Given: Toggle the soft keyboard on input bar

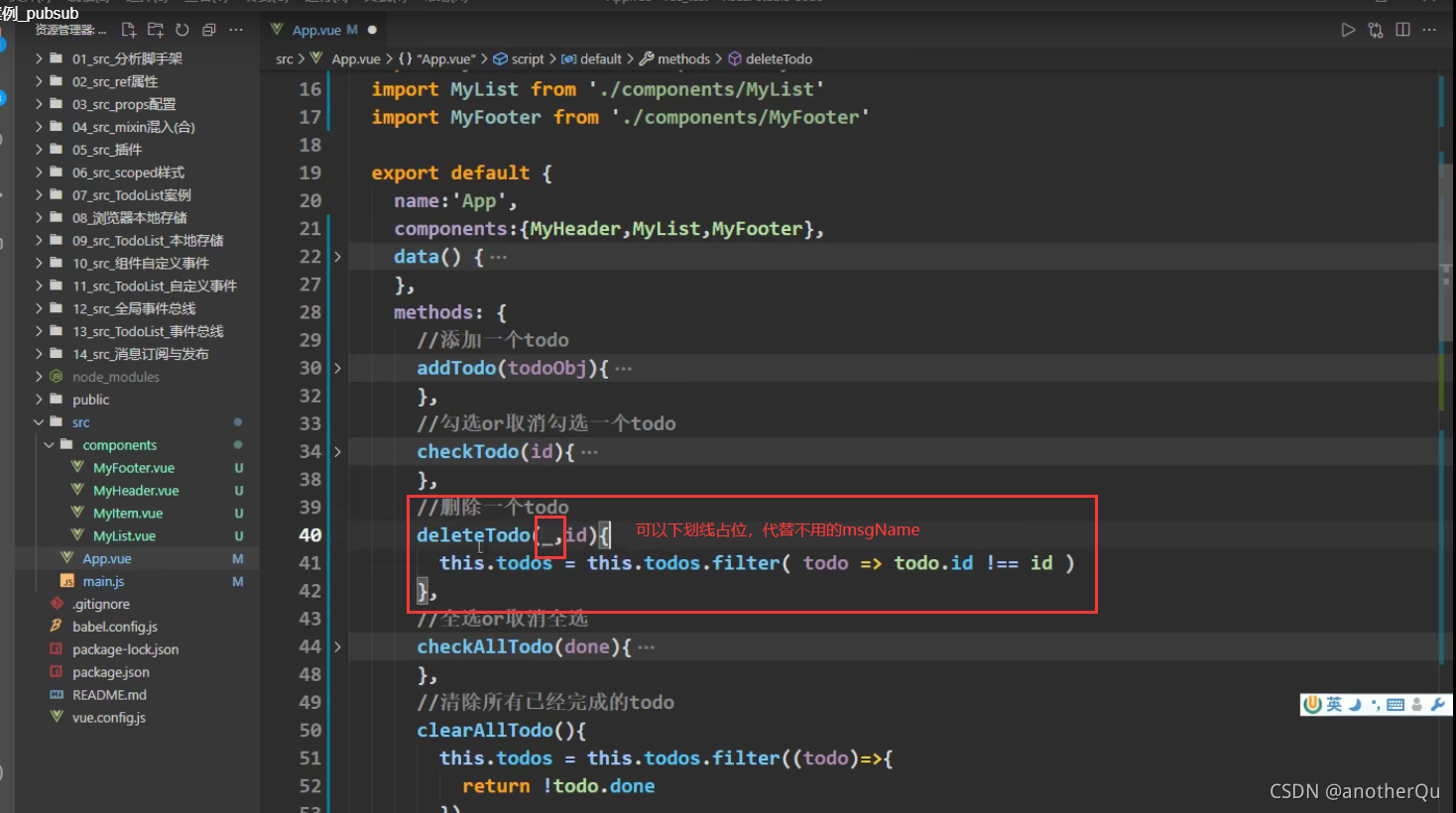Looking at the screenshot, I should [1395, 705].
